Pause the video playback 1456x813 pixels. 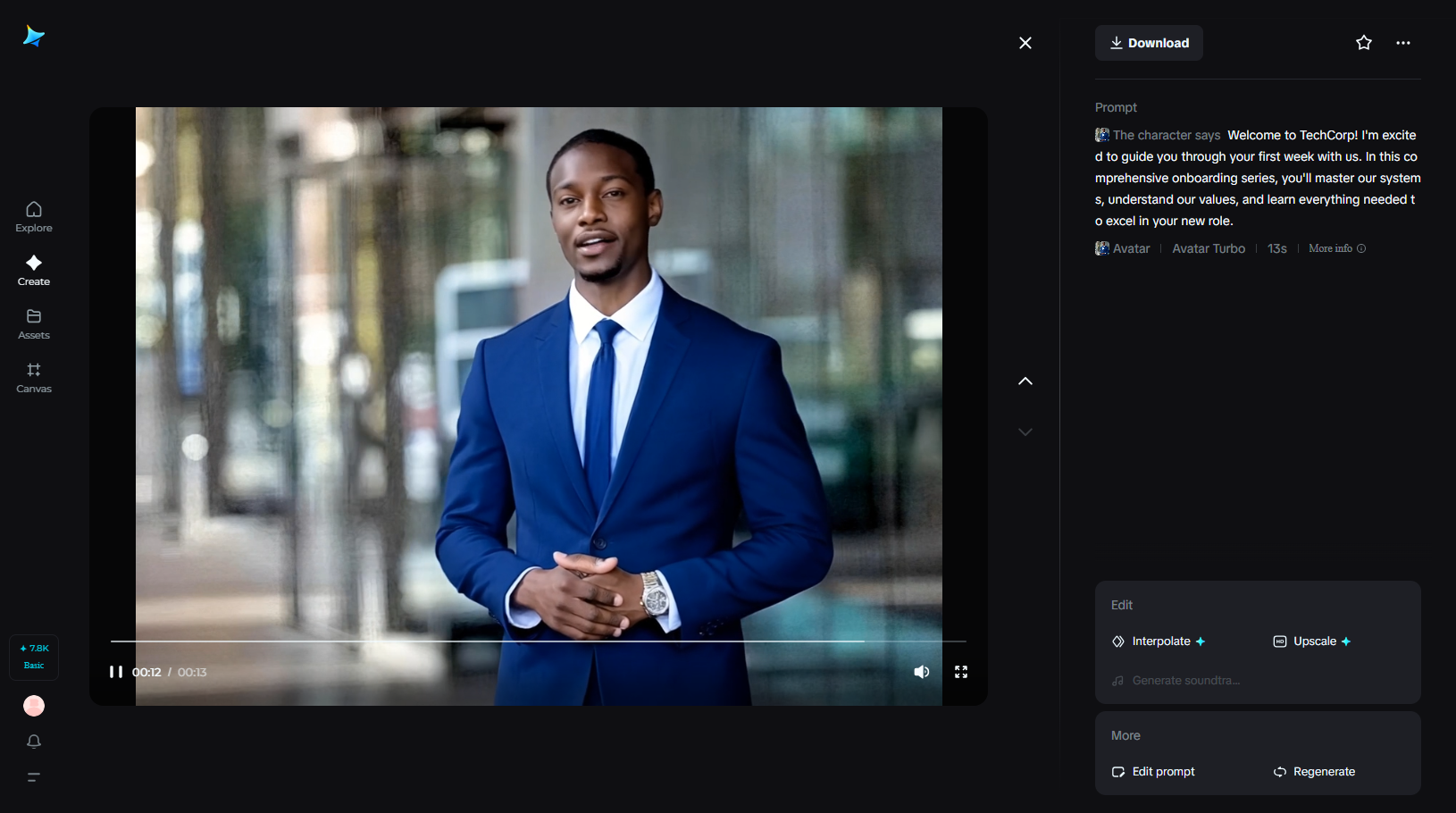(115, 672)
